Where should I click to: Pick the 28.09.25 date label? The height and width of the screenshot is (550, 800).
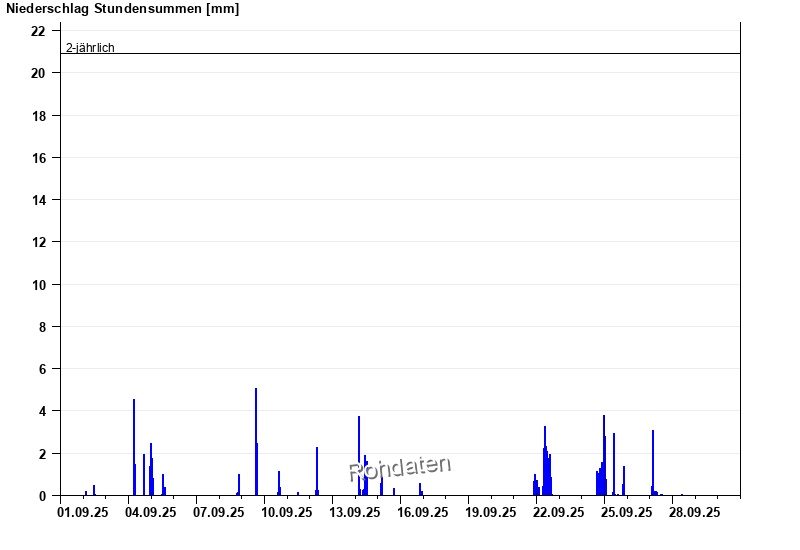[x=695, y=512]
